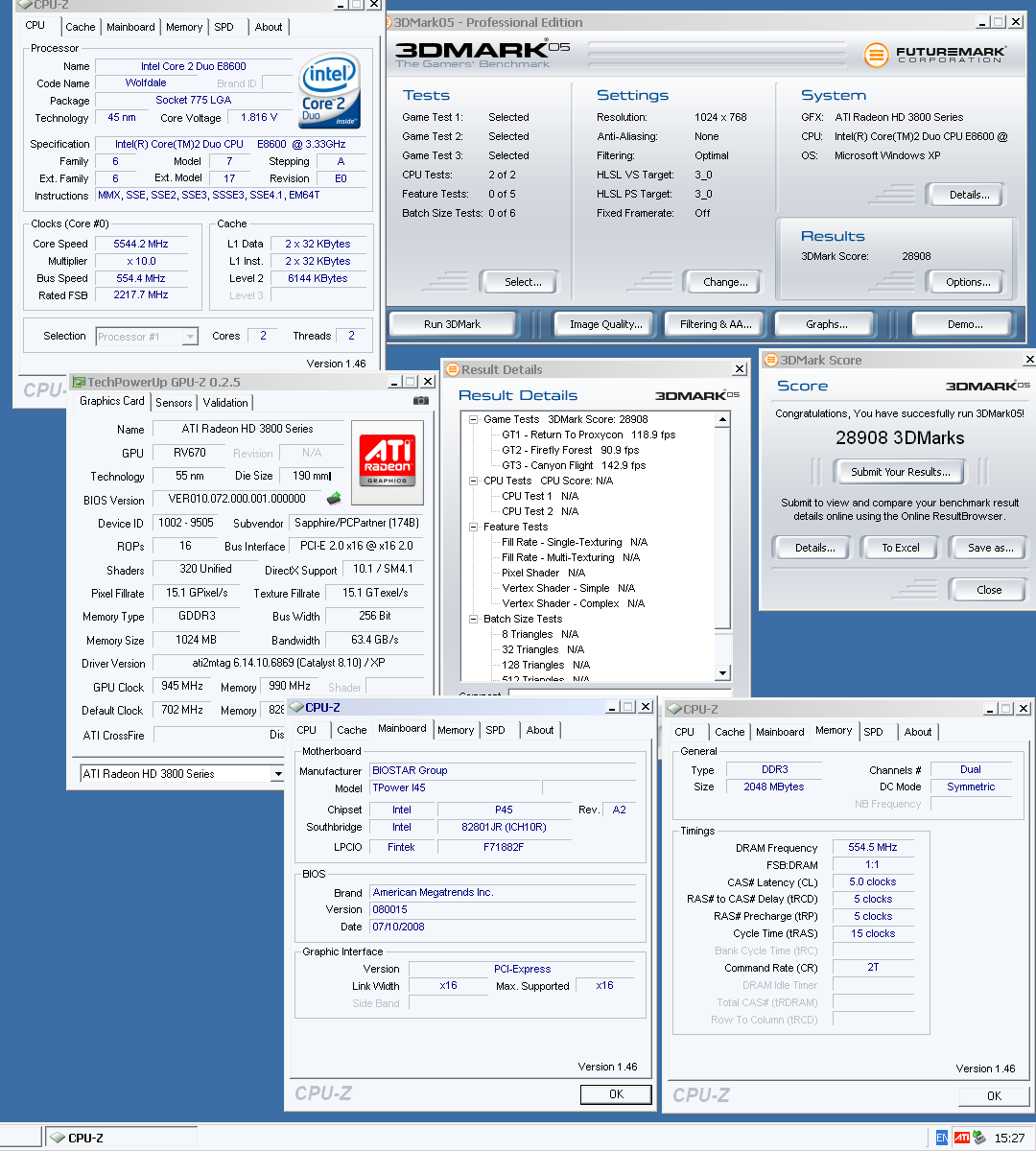Click the Result Details scrollbar down arrow
The image size is (1036, 1151).
point(724,673)
